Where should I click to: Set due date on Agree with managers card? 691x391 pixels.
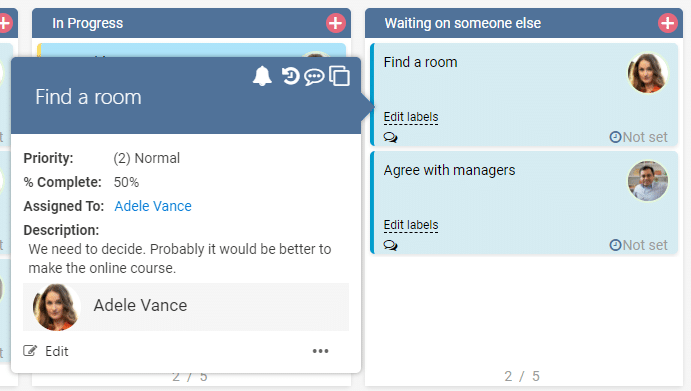(x=639, y=245)
